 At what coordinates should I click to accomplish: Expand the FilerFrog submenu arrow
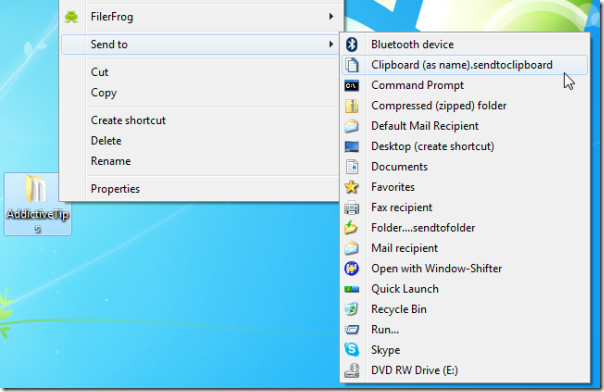331,17
